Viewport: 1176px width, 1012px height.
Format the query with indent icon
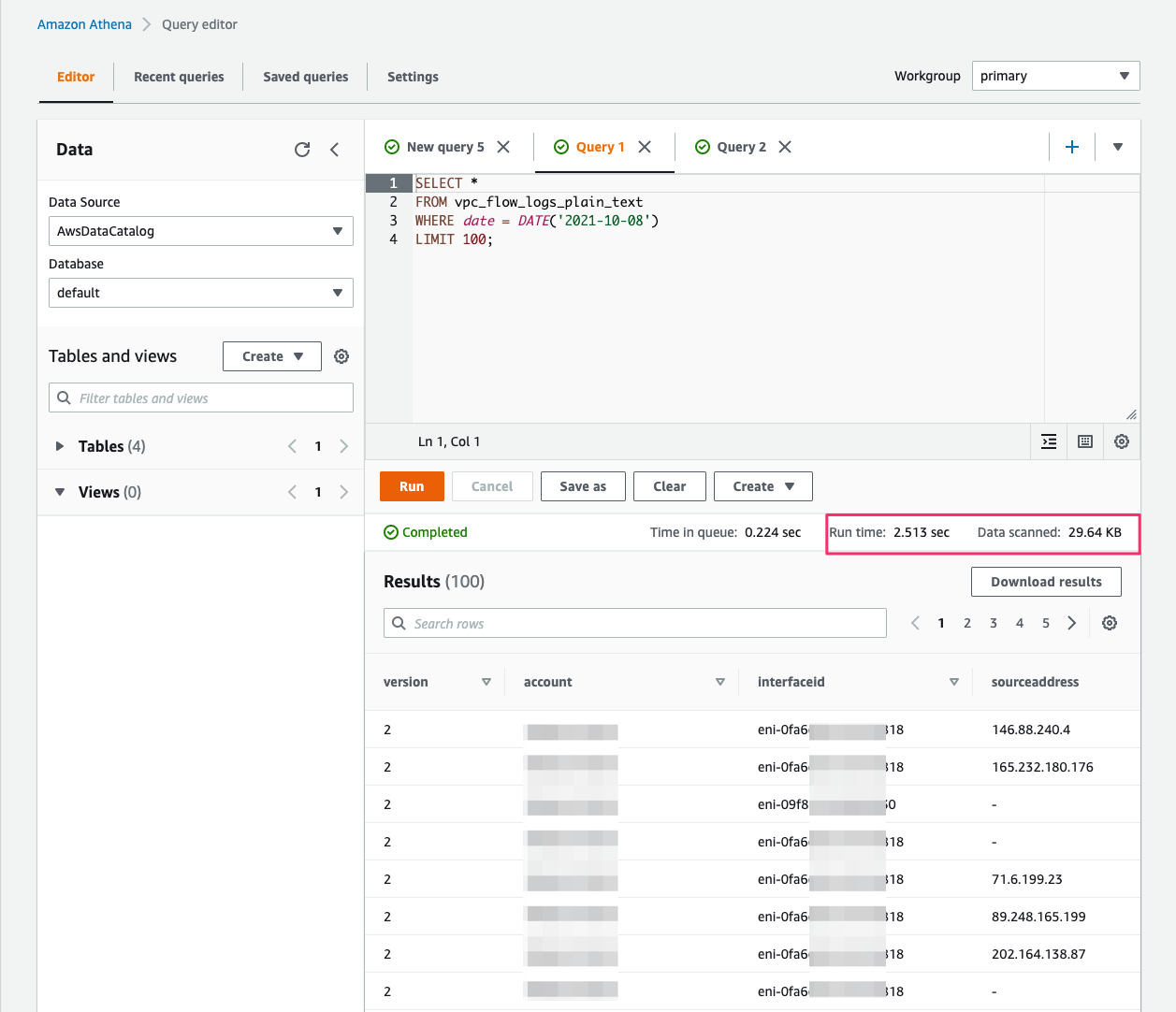[x=1049, y=441]
